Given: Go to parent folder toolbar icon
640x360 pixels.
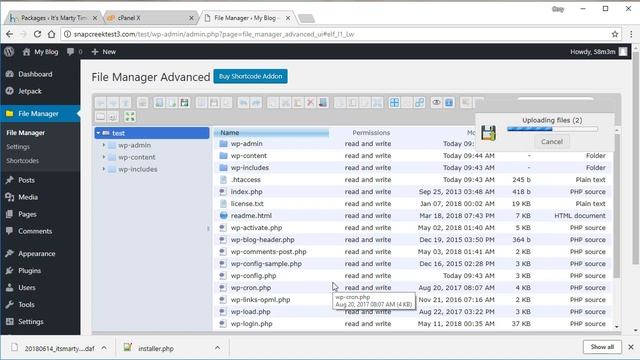Looking at the screenshot, I should tap(126, 102).
